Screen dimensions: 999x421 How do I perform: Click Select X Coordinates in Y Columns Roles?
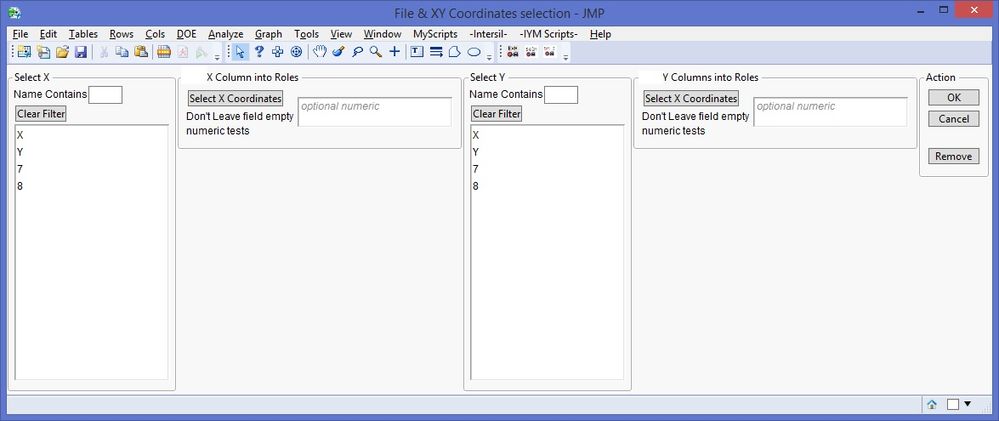691,99
